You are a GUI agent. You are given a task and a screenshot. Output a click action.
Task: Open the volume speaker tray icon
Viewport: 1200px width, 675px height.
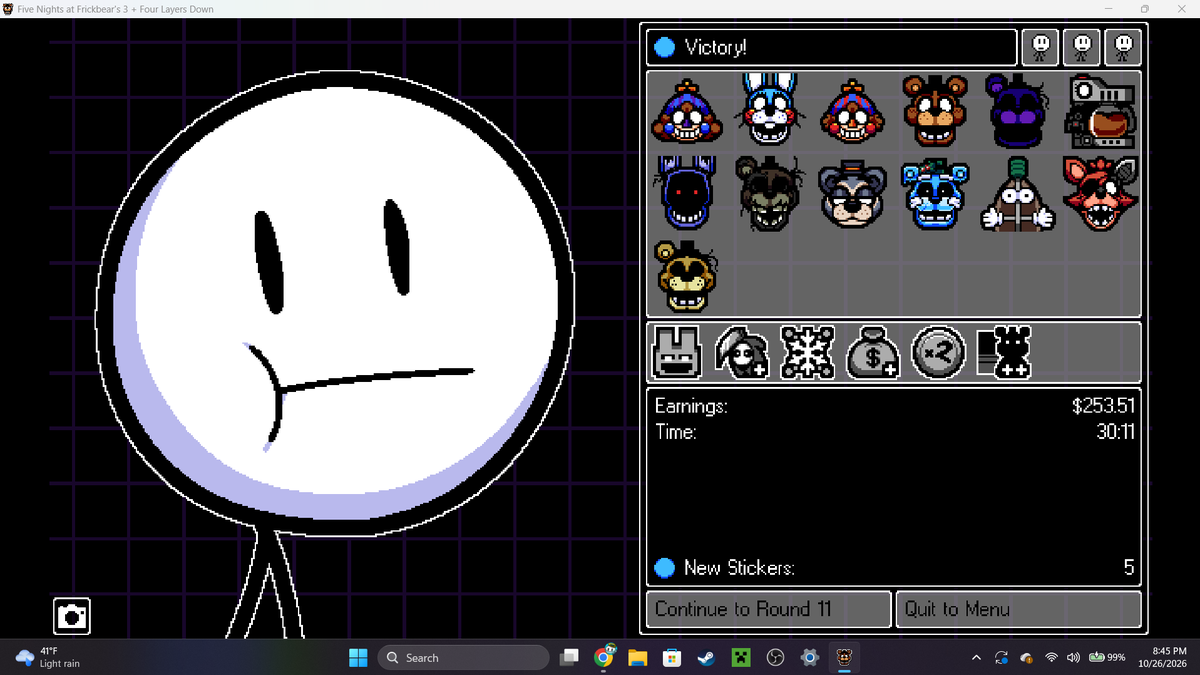click(1073, 657)
